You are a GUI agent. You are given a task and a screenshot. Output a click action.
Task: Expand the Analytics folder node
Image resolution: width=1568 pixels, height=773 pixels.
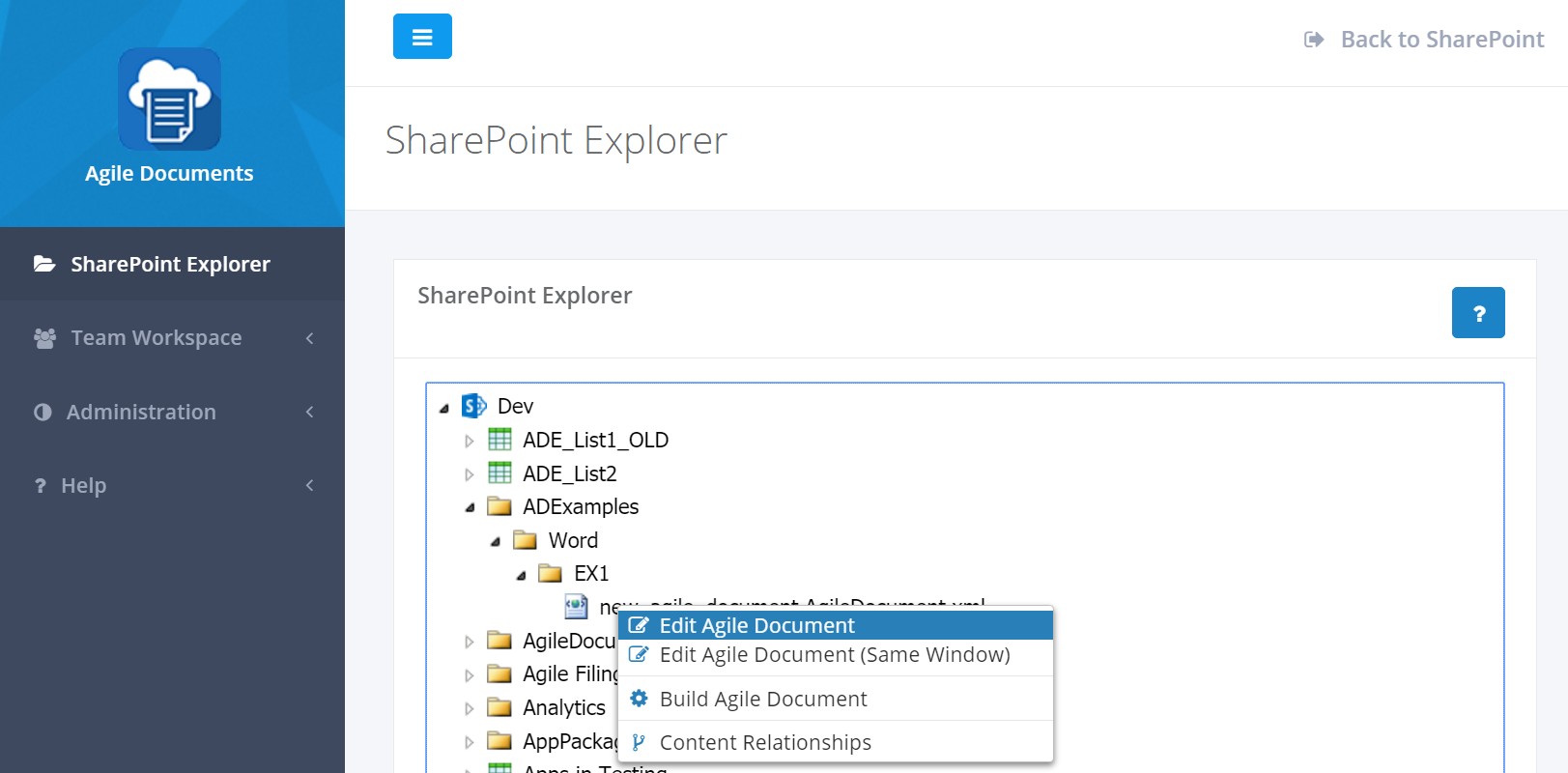click(470, 709)
